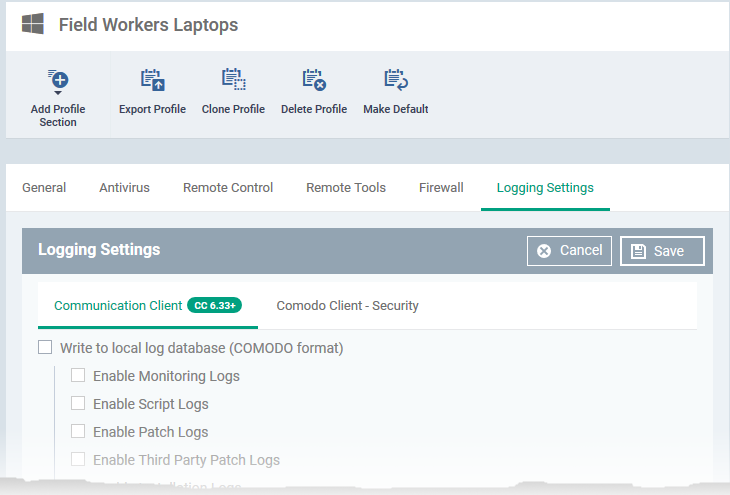The width and height of the screenshot is (730, 495).
Task: Go to the Remote Control tab
Action: pyautogui.click(x=228, y=188)
